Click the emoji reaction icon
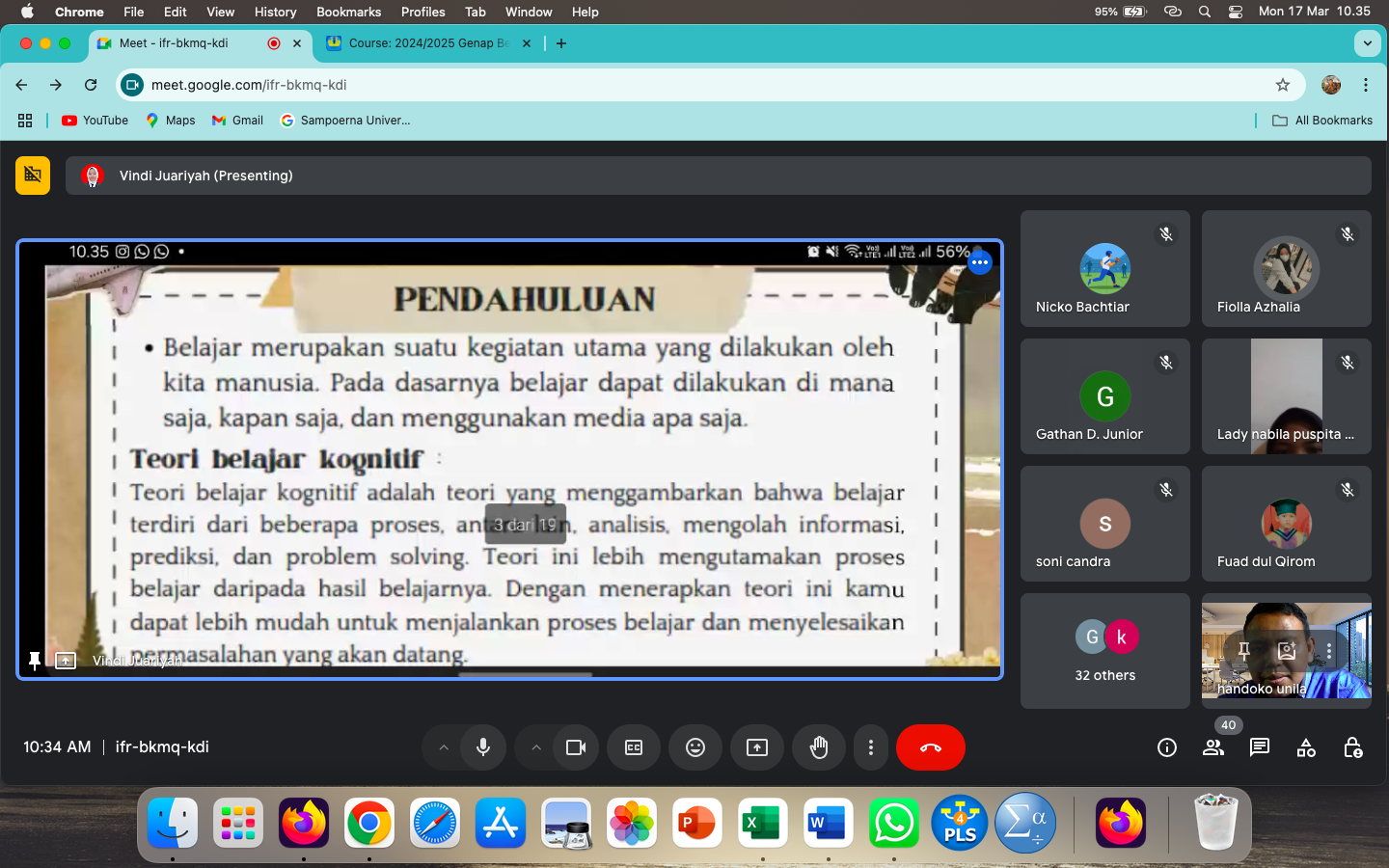Viewport: 1389px width, 868px height. [694, 747]
